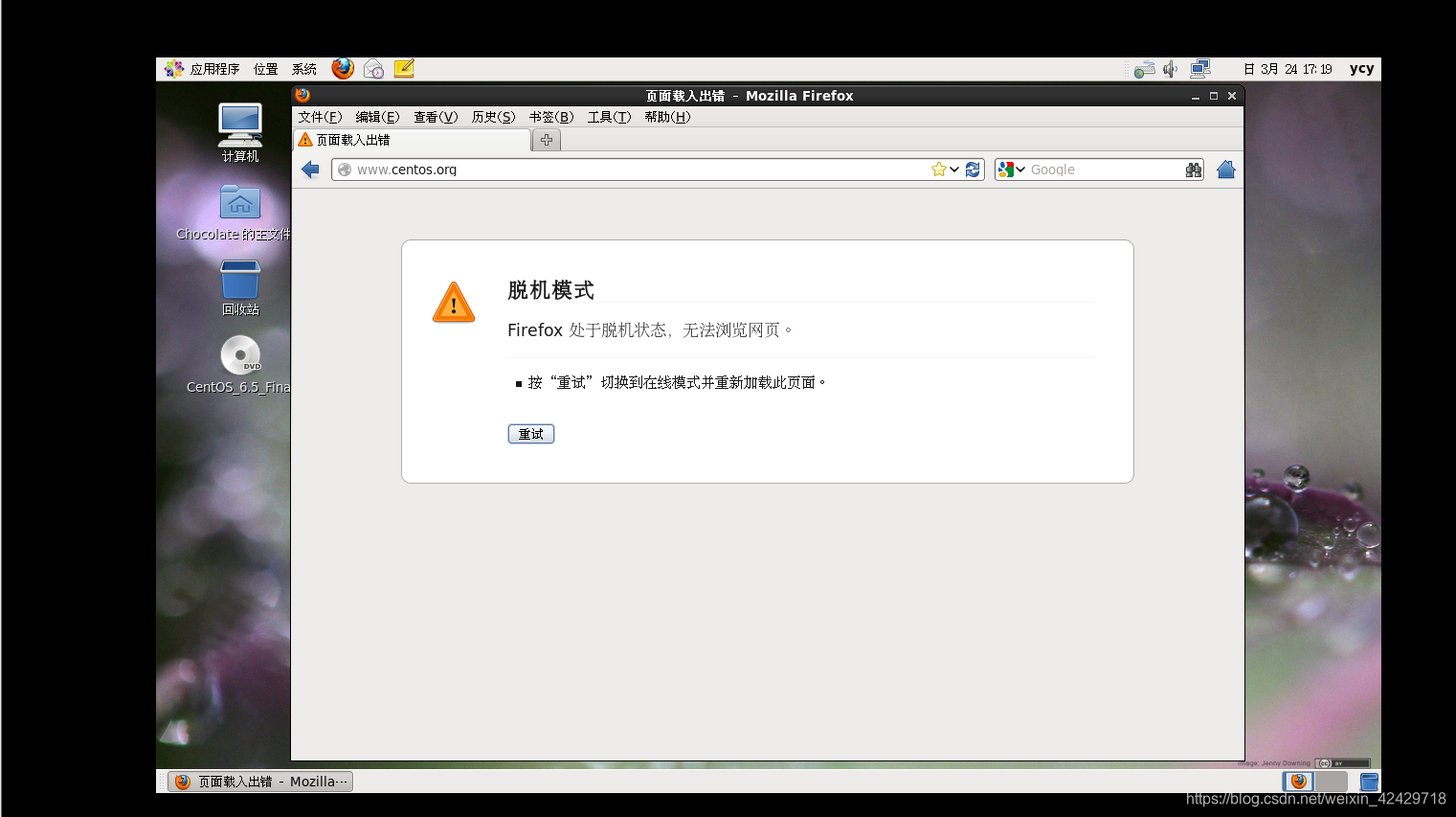Open the 历史(S) menu
Viewport: 1456px width, 817px height.
(x=493, y=117)
